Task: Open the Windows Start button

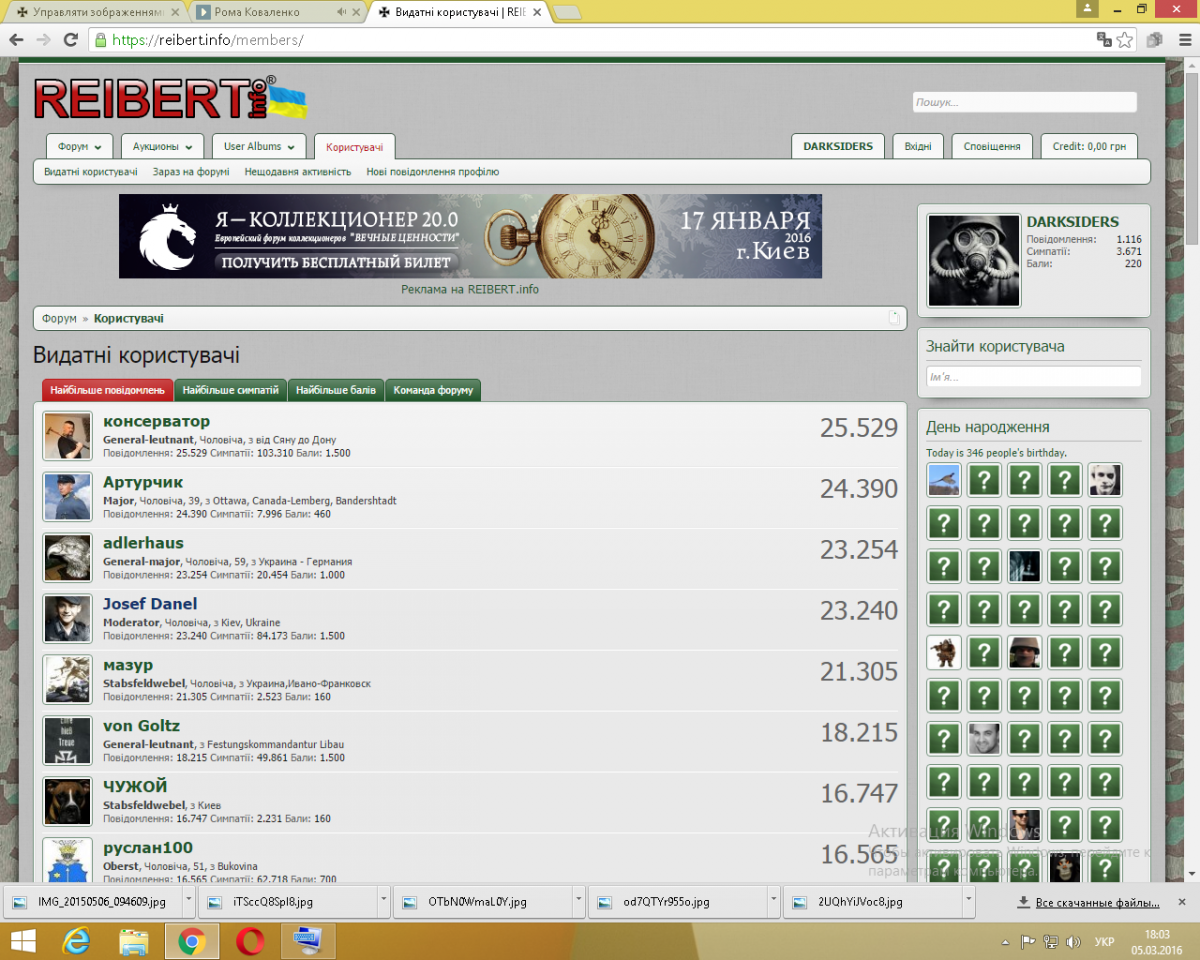Action: [x=23, y=941]
